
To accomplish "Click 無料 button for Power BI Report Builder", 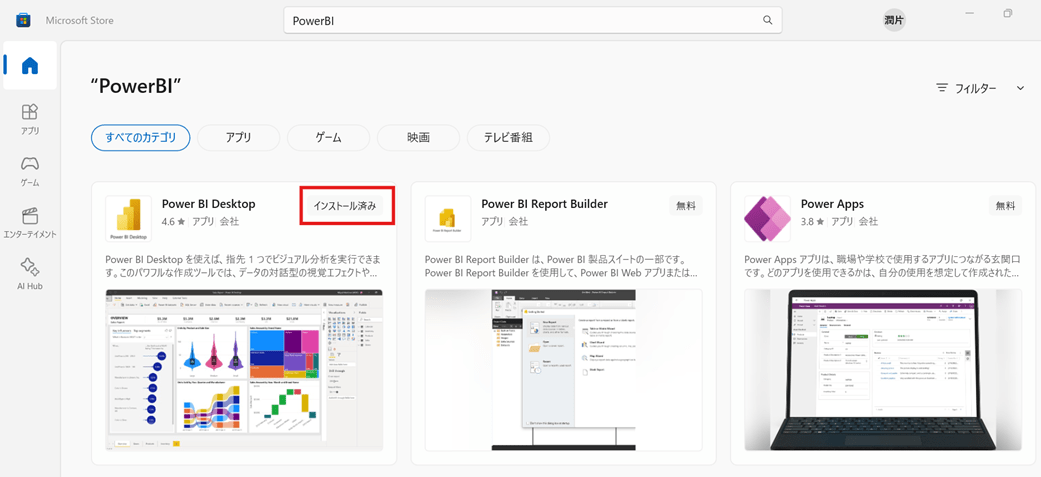I will coord(686,206).
